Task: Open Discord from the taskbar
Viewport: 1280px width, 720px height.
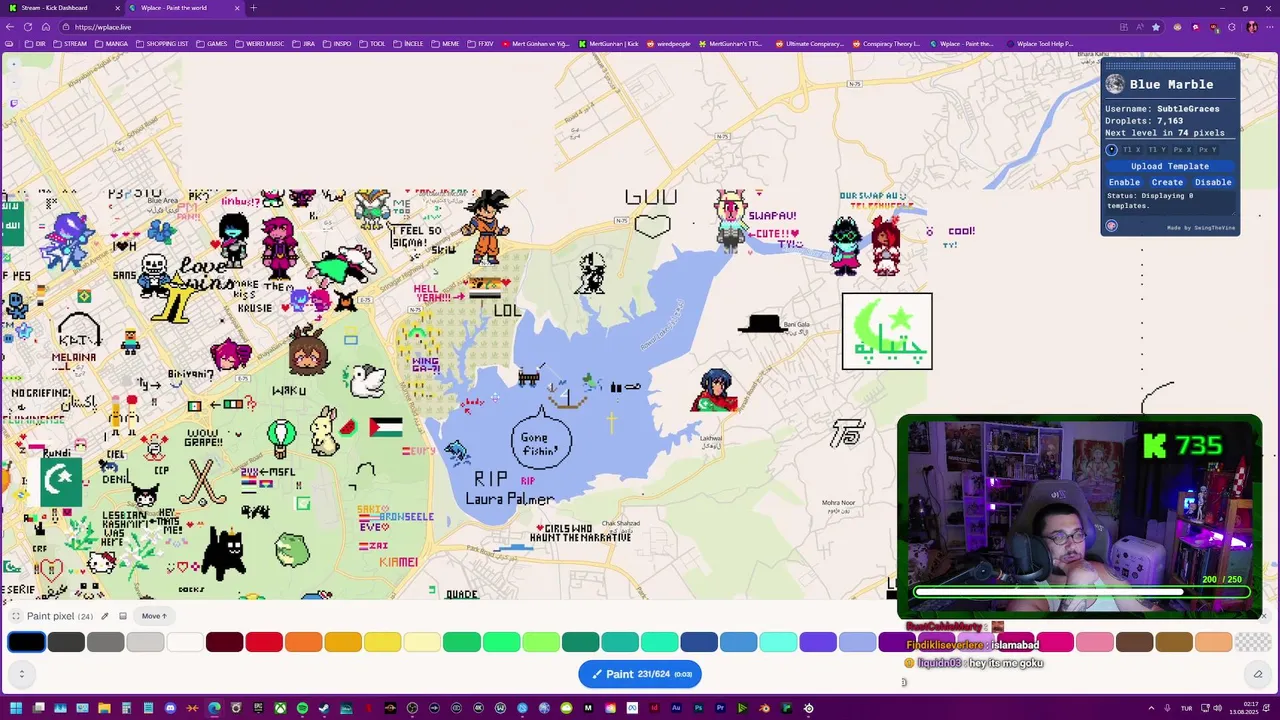Action: point(170,708)
